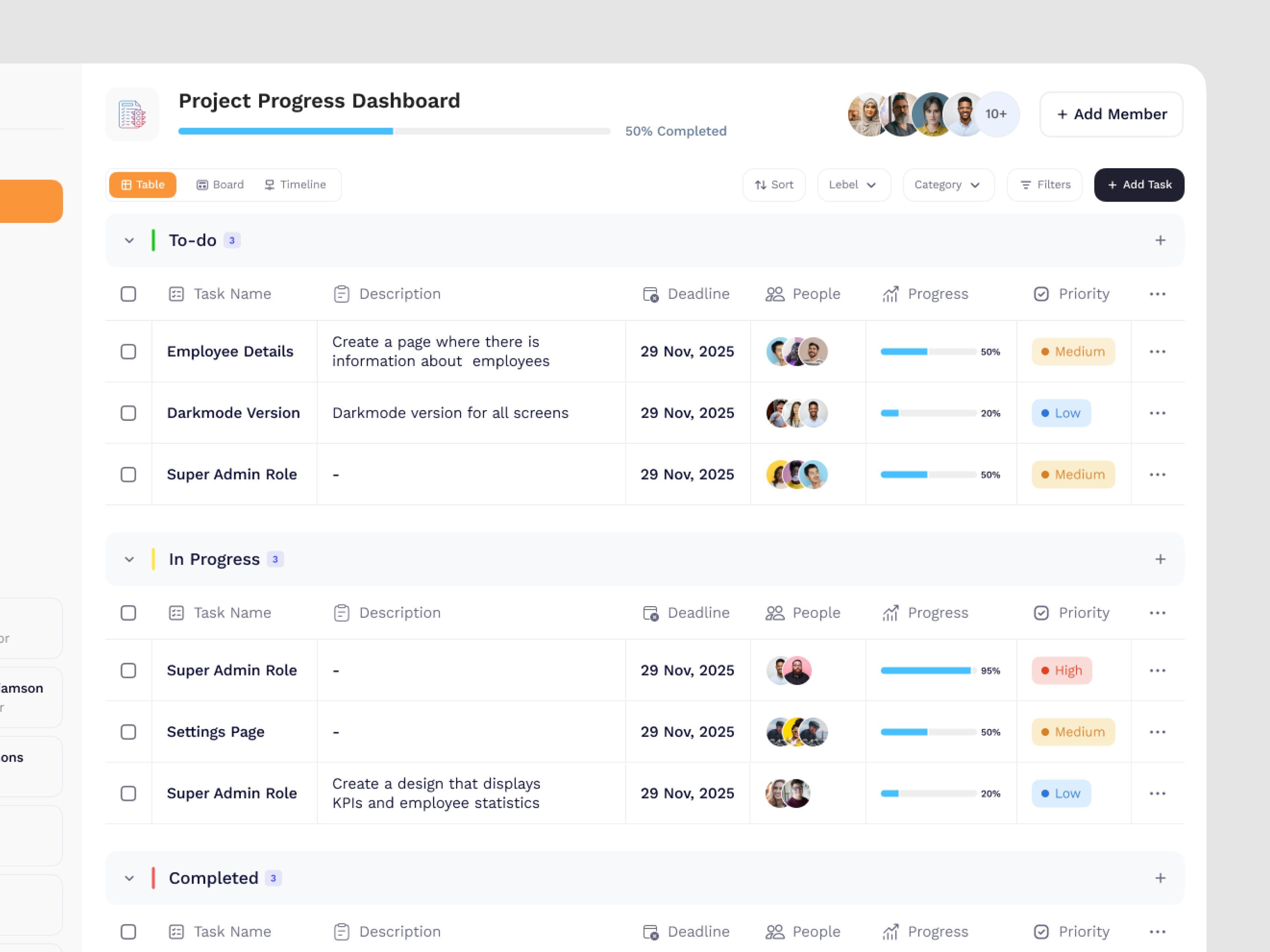Open more options for the 95% progress row
The image size is (1270, 952).
click(x=1157, y=671)
